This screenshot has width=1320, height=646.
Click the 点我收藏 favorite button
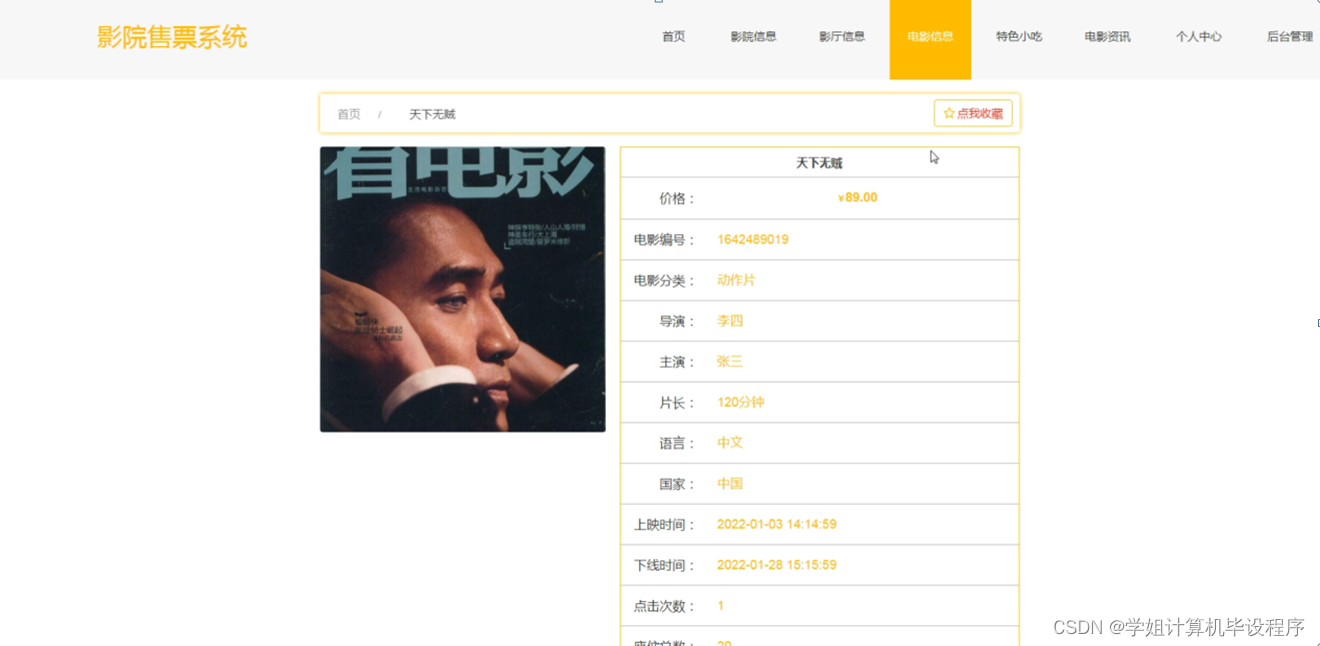tap(973, 114)
